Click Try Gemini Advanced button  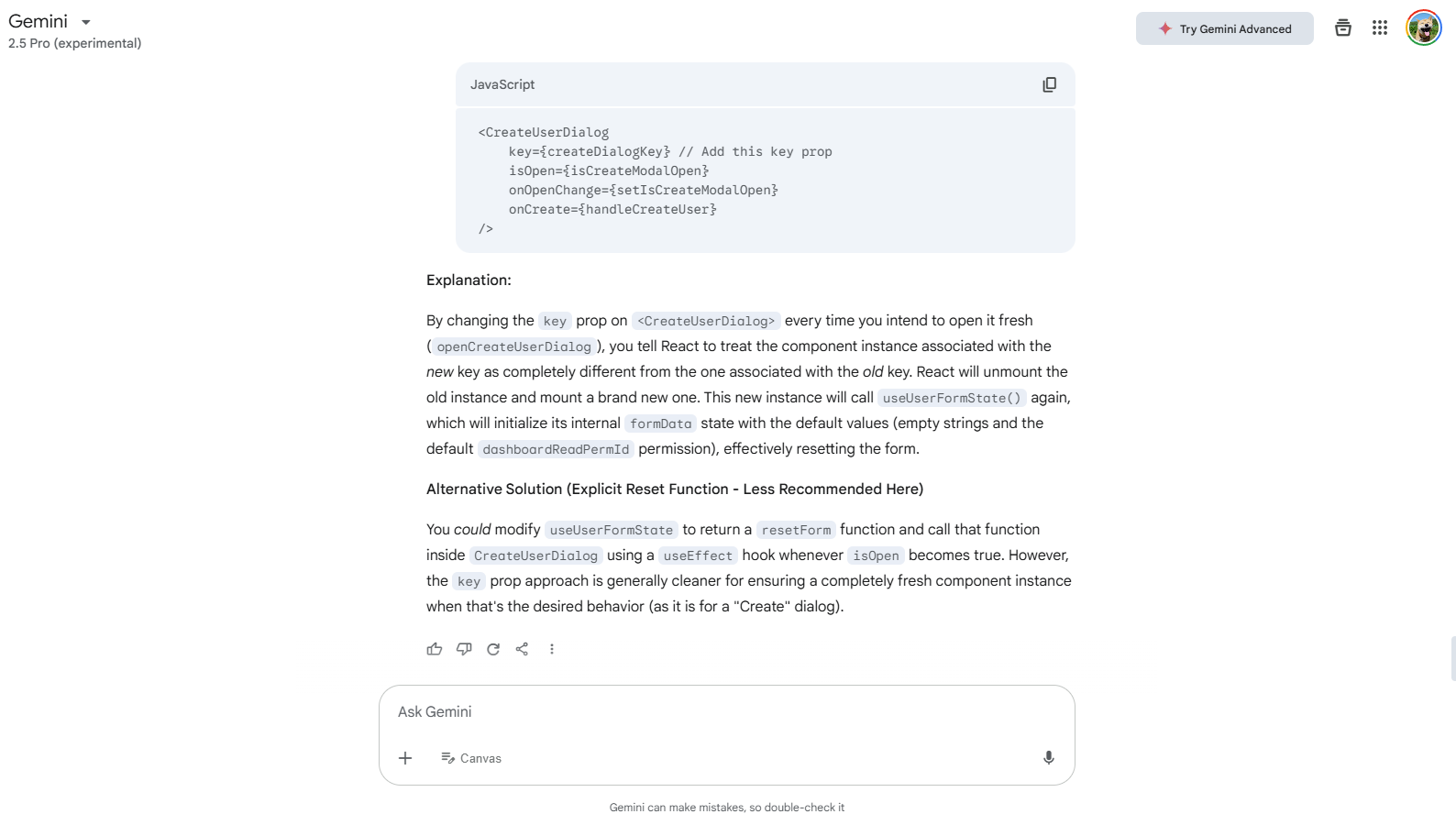point(1224,28)
